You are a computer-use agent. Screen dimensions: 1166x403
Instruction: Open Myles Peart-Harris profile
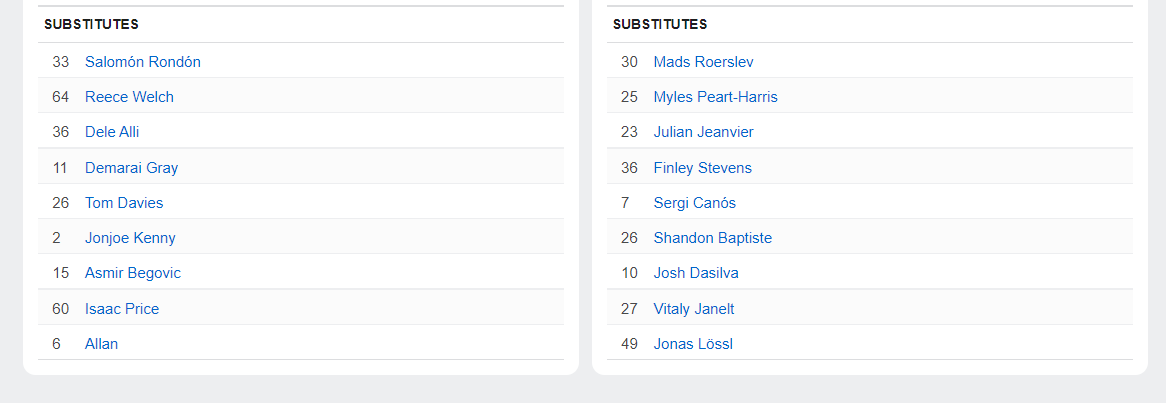715,97
